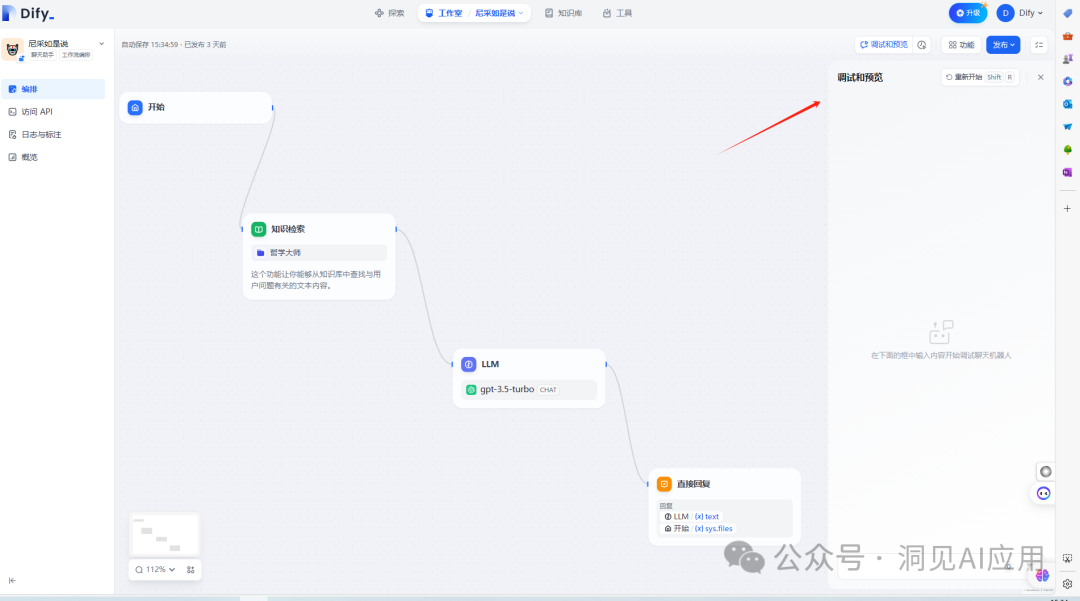This screenshot has height=601, width=1080.
Task: Click the Start node home icon
Action: [x=135, y=107]
